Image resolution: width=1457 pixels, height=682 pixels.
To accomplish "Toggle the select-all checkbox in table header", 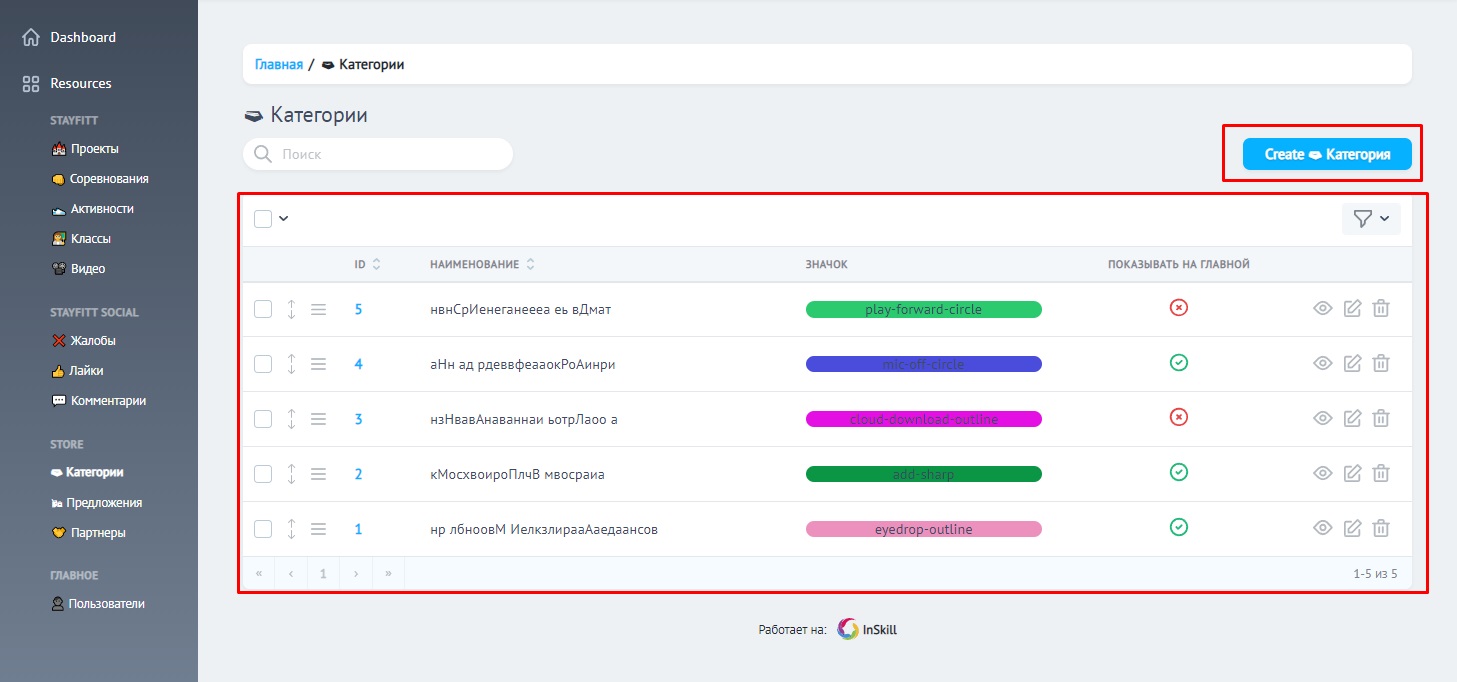I will point(263,219).
